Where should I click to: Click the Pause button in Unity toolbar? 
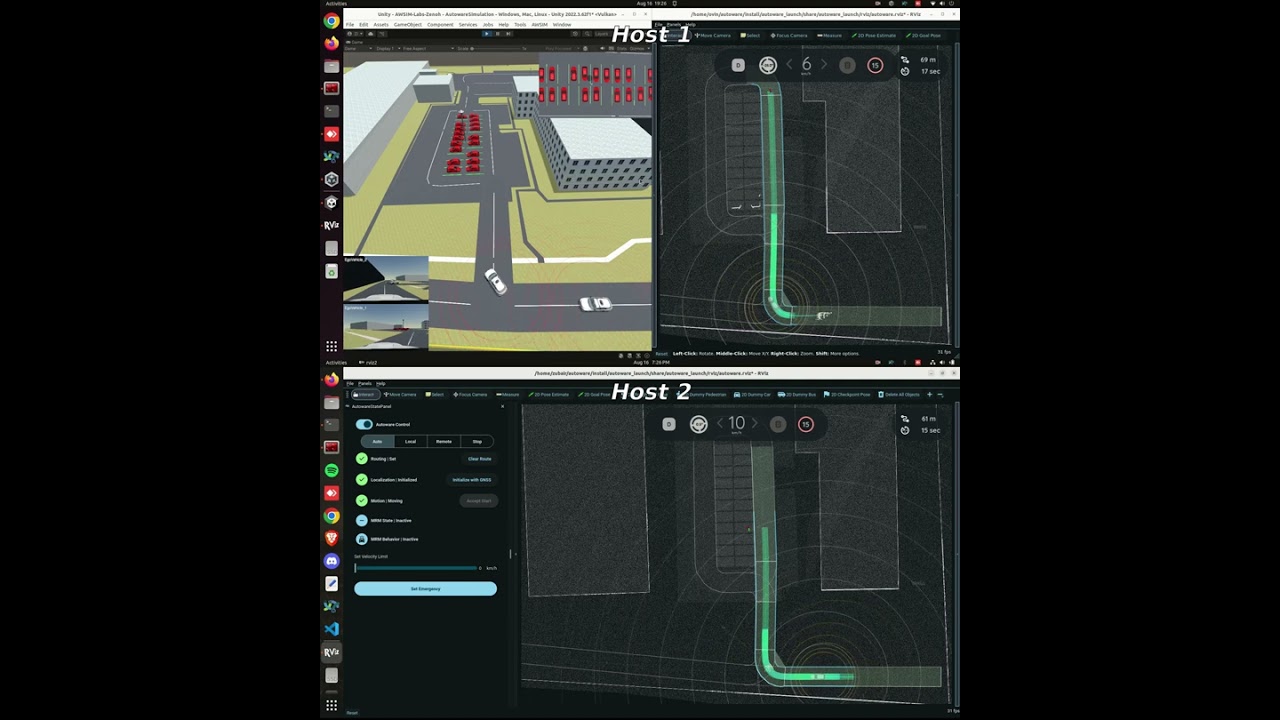pyautogui.click(x=498, y=34)
